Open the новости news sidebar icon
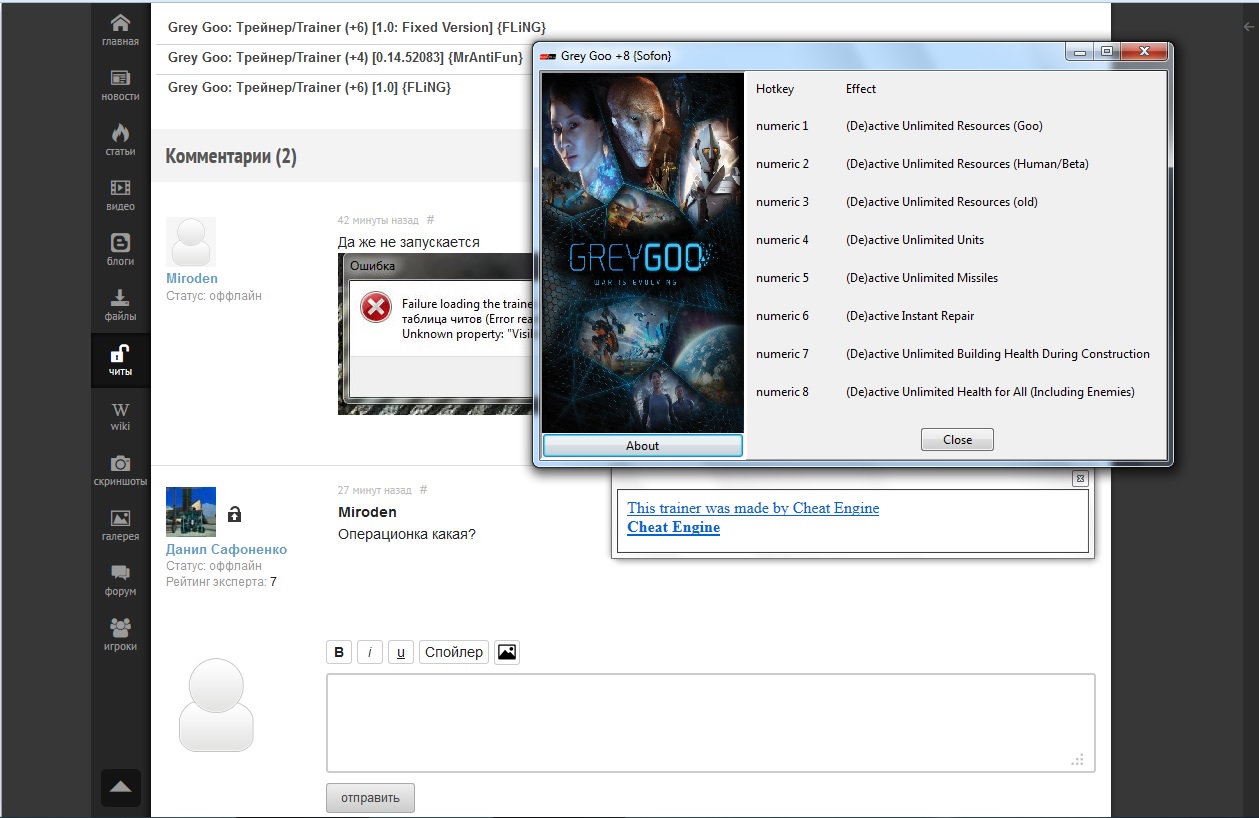1259x818 pixels. click(x=120, y=84)
